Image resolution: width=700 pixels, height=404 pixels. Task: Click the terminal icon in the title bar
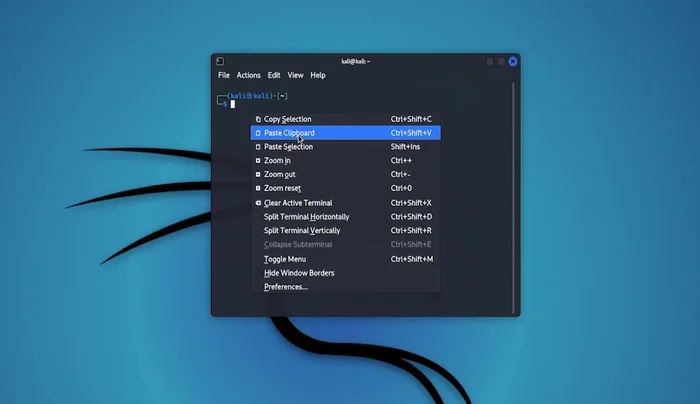click(220, 61)
